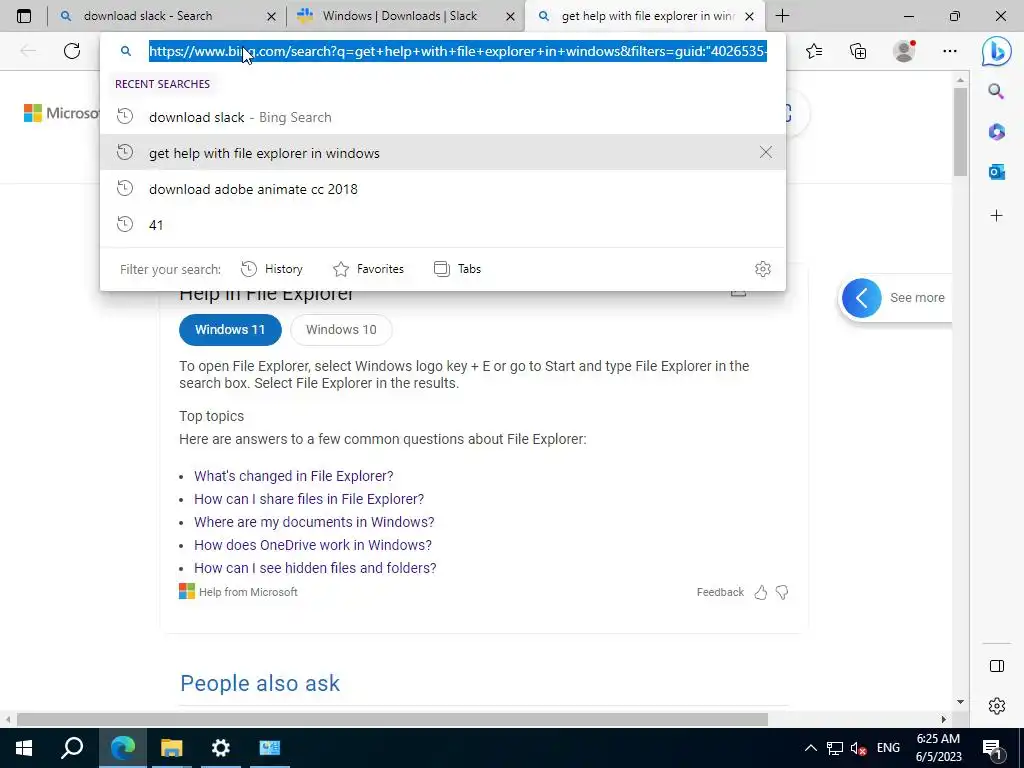1024x768 pixels.
Task: Open notification center icon
Action: click(992, 748)
